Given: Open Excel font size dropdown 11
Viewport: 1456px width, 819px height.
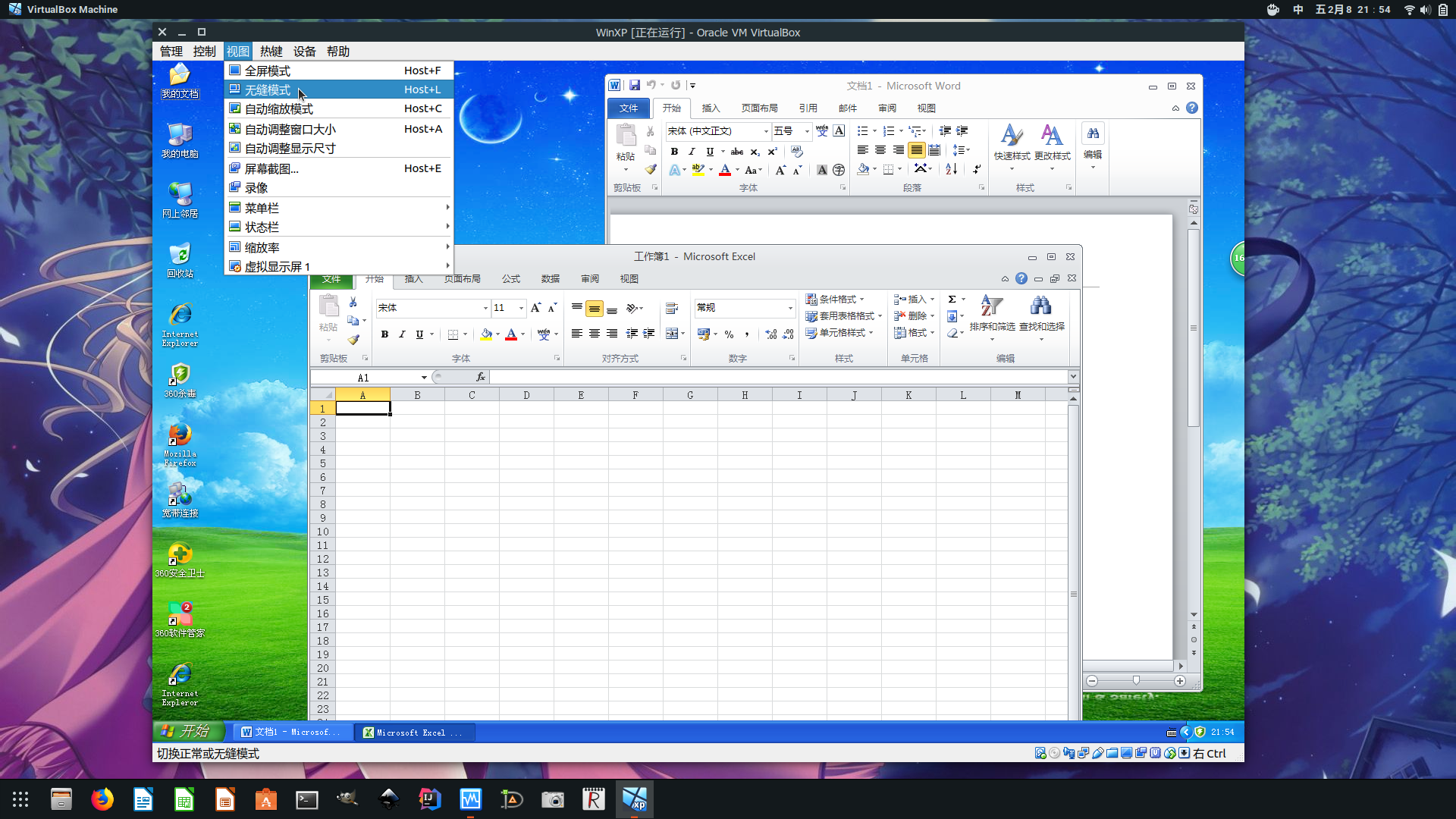Looking at the screenshot, I should (x=521, y=308).
